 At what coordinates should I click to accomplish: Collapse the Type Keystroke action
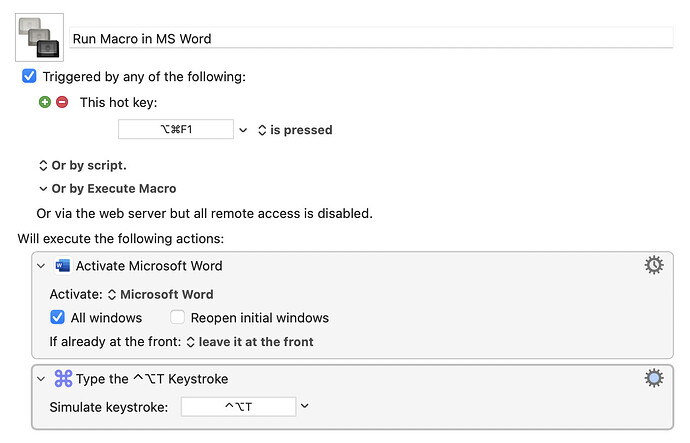41,379
